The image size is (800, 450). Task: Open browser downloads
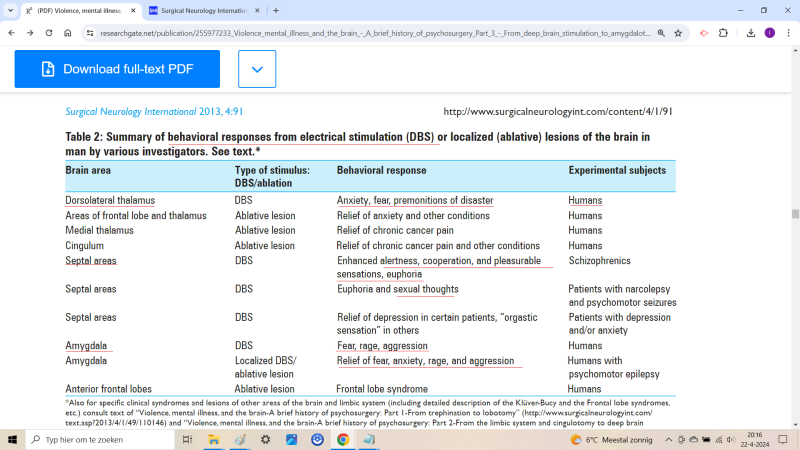click(751, 33)
